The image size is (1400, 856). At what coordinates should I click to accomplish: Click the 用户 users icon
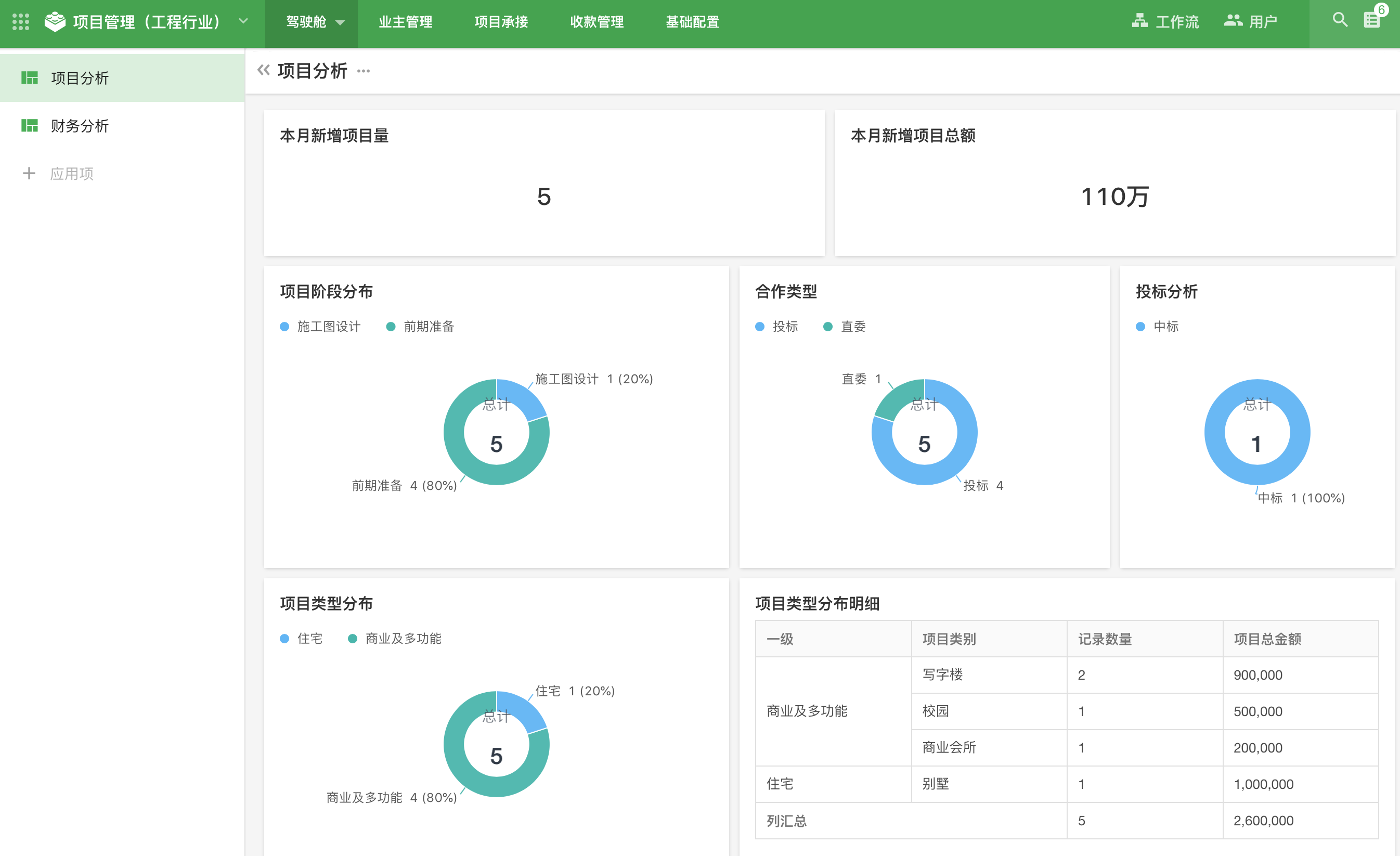click(1233, 21)
